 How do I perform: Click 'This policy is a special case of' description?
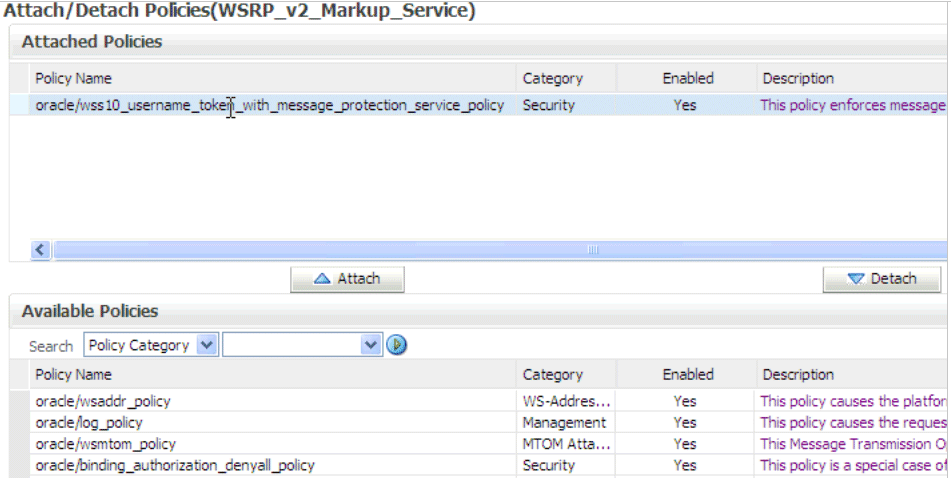[x=853, y=465]
